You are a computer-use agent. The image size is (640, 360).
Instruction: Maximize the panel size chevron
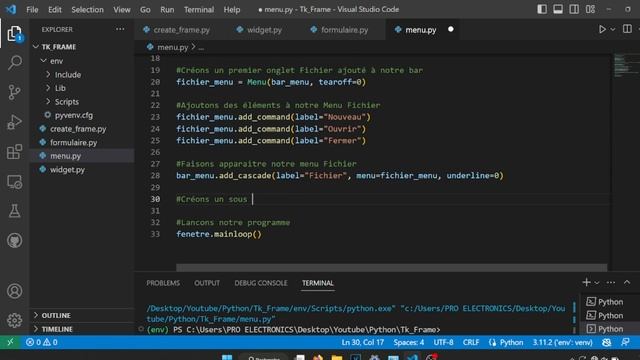(627, 282)
